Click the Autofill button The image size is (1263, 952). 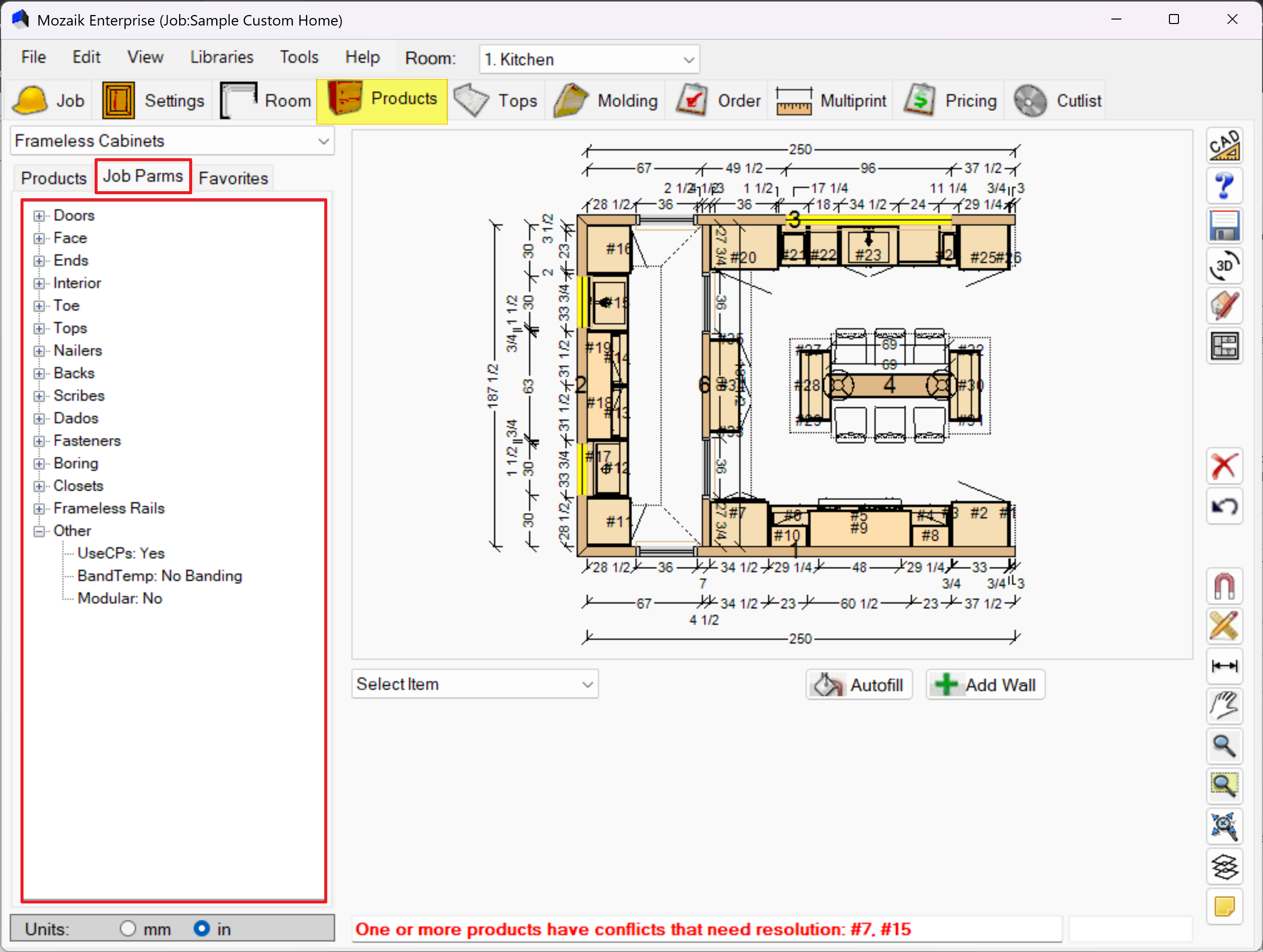[859, 685]
